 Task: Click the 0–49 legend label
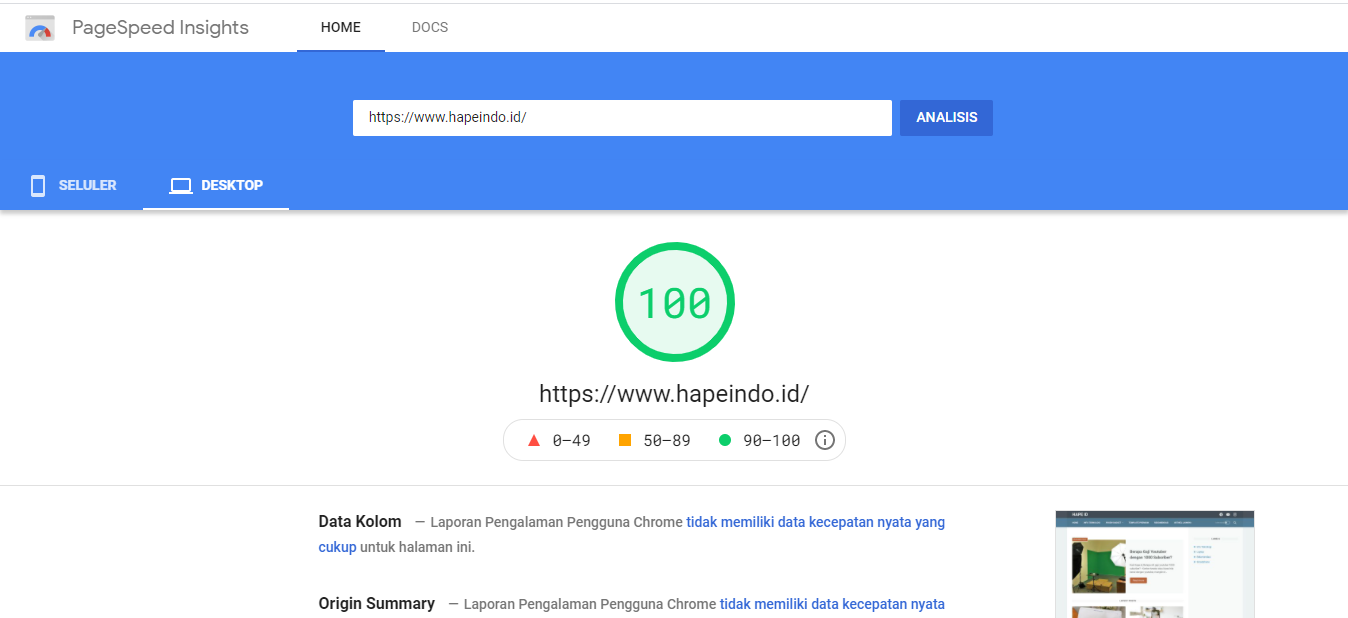pos(572,440)
